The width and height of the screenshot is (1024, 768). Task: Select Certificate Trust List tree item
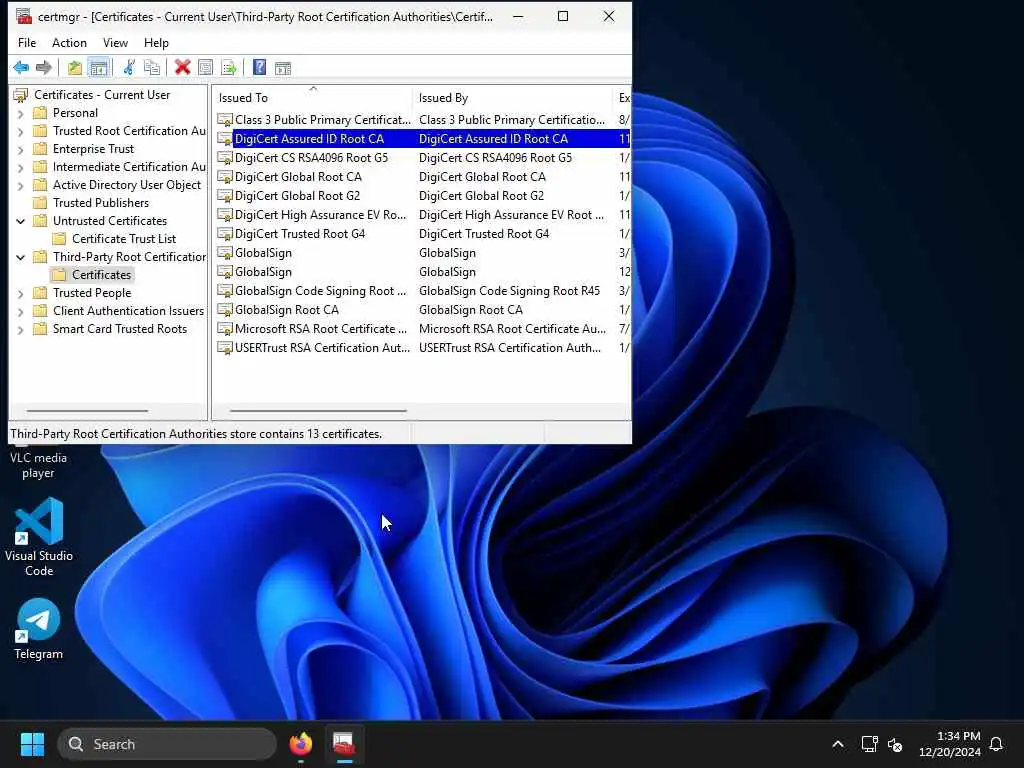click(123, 239)
